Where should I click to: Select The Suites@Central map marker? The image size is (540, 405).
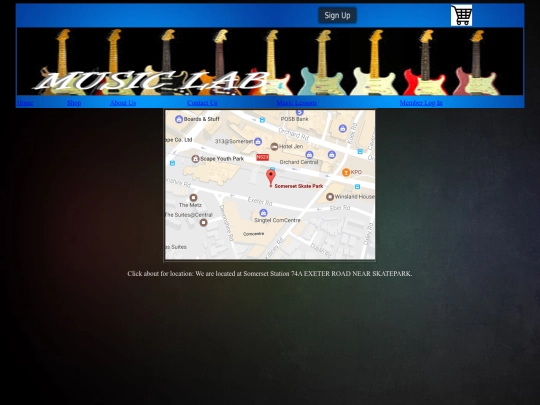pos(204,222)
